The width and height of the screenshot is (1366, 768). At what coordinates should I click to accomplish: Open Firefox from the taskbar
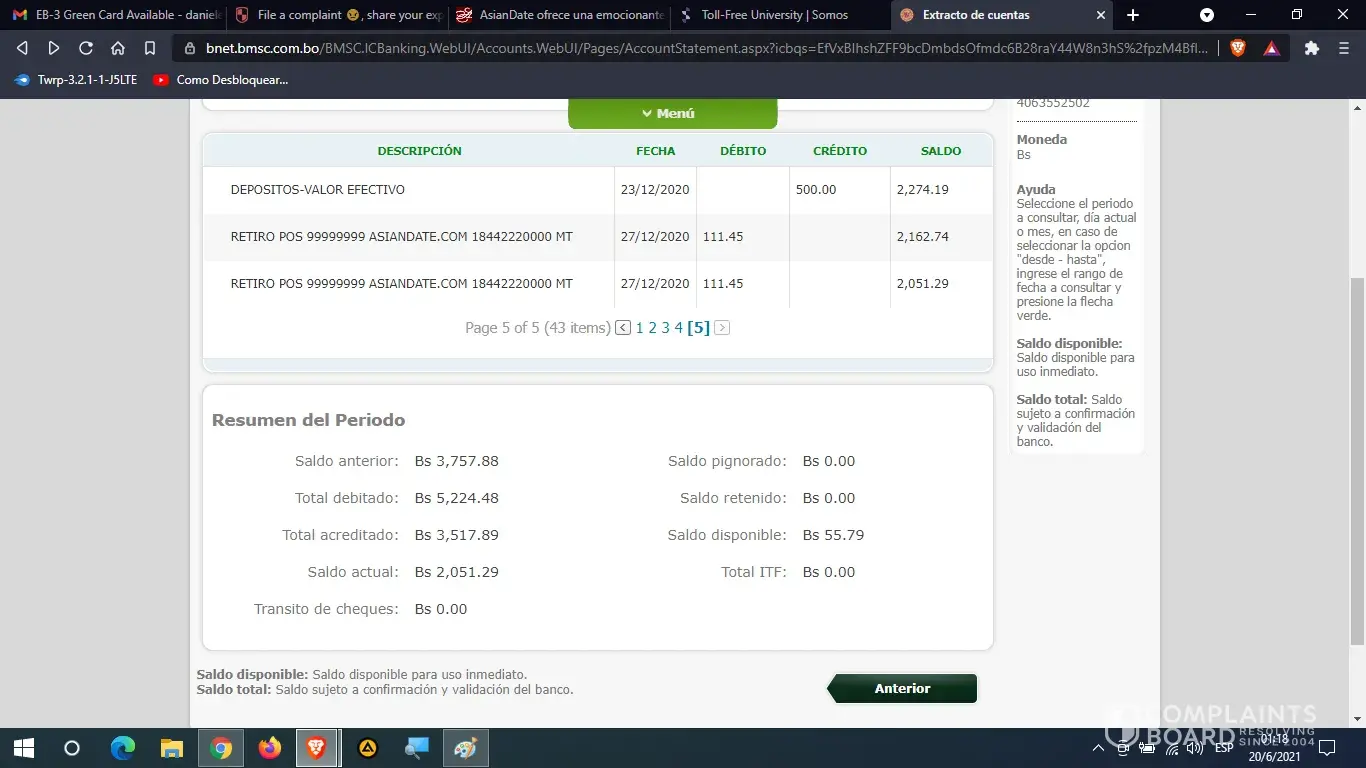coord(269,748)
